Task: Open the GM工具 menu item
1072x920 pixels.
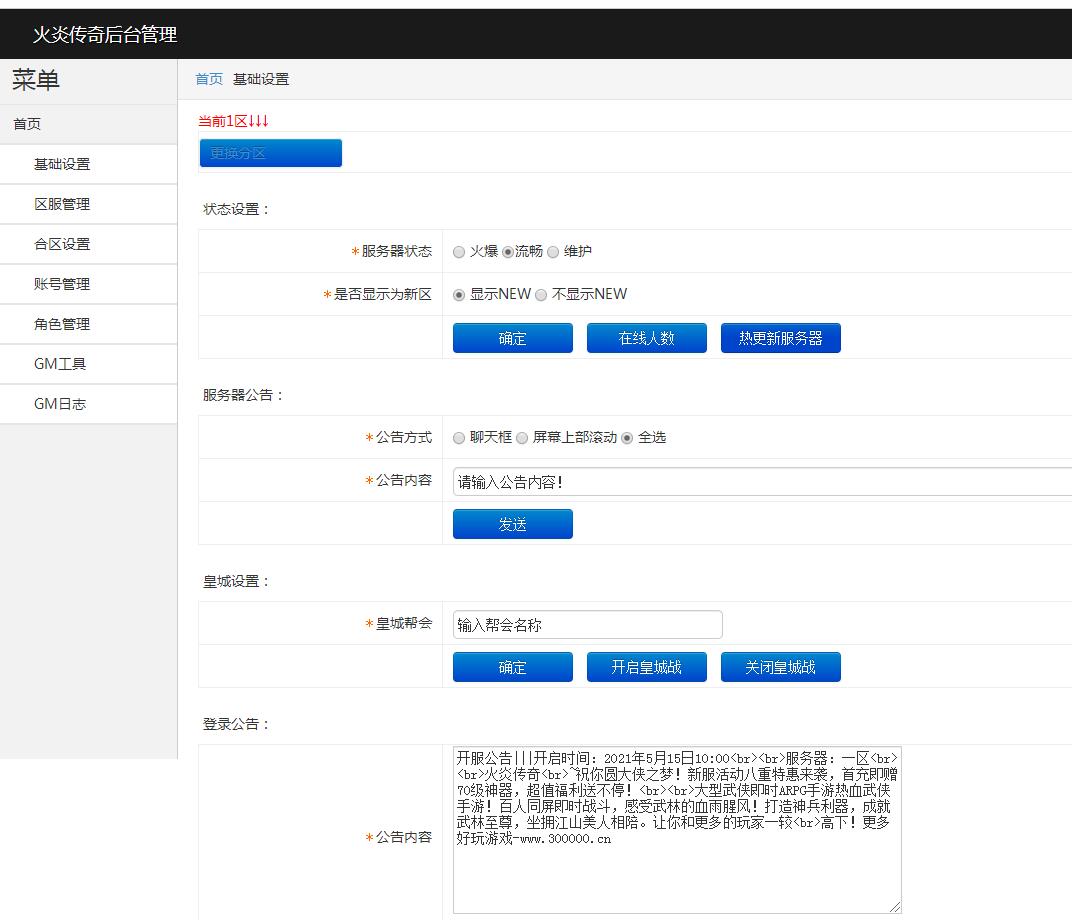Action: (60, 364)
